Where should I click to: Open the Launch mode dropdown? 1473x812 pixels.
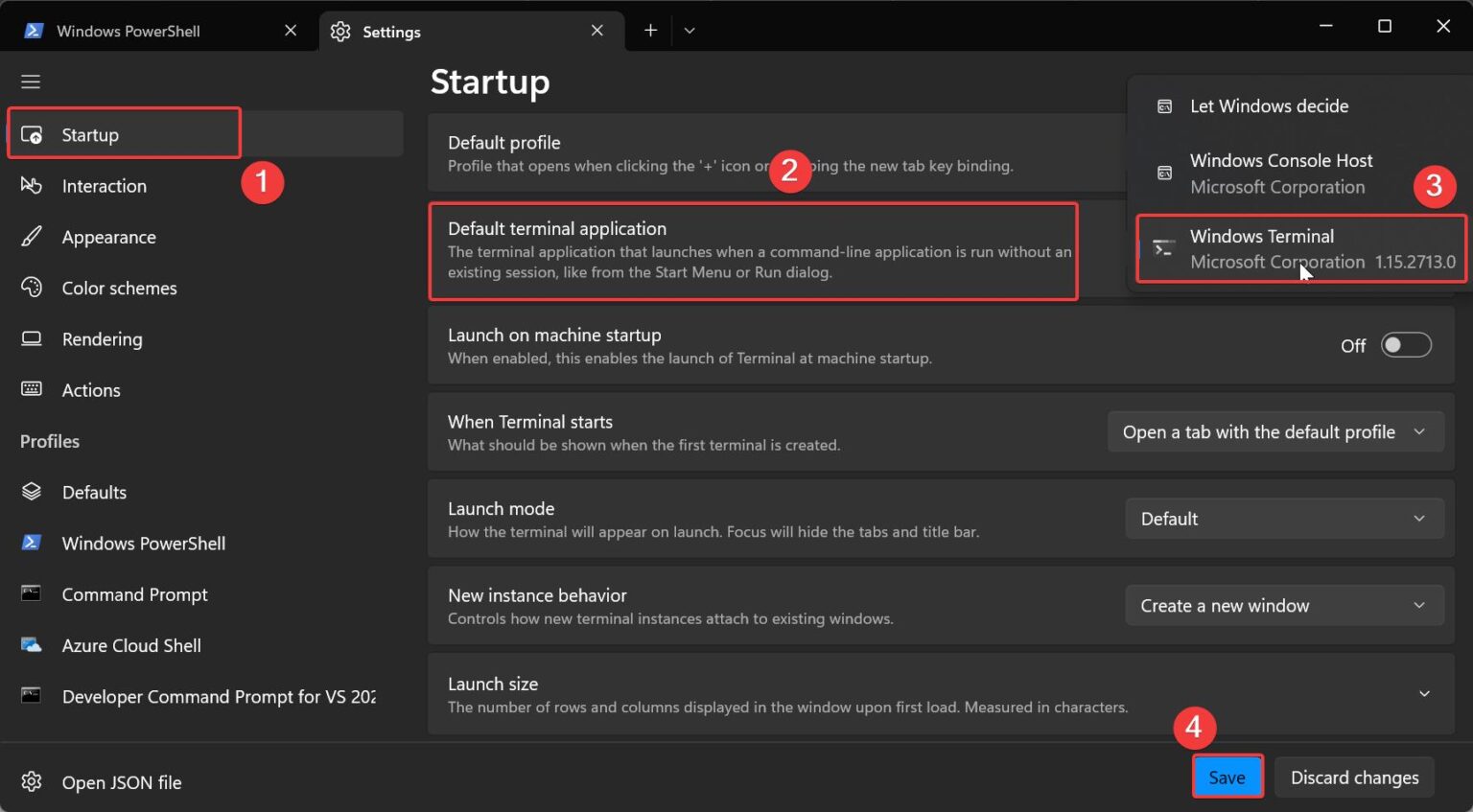tap(1284, 519)
